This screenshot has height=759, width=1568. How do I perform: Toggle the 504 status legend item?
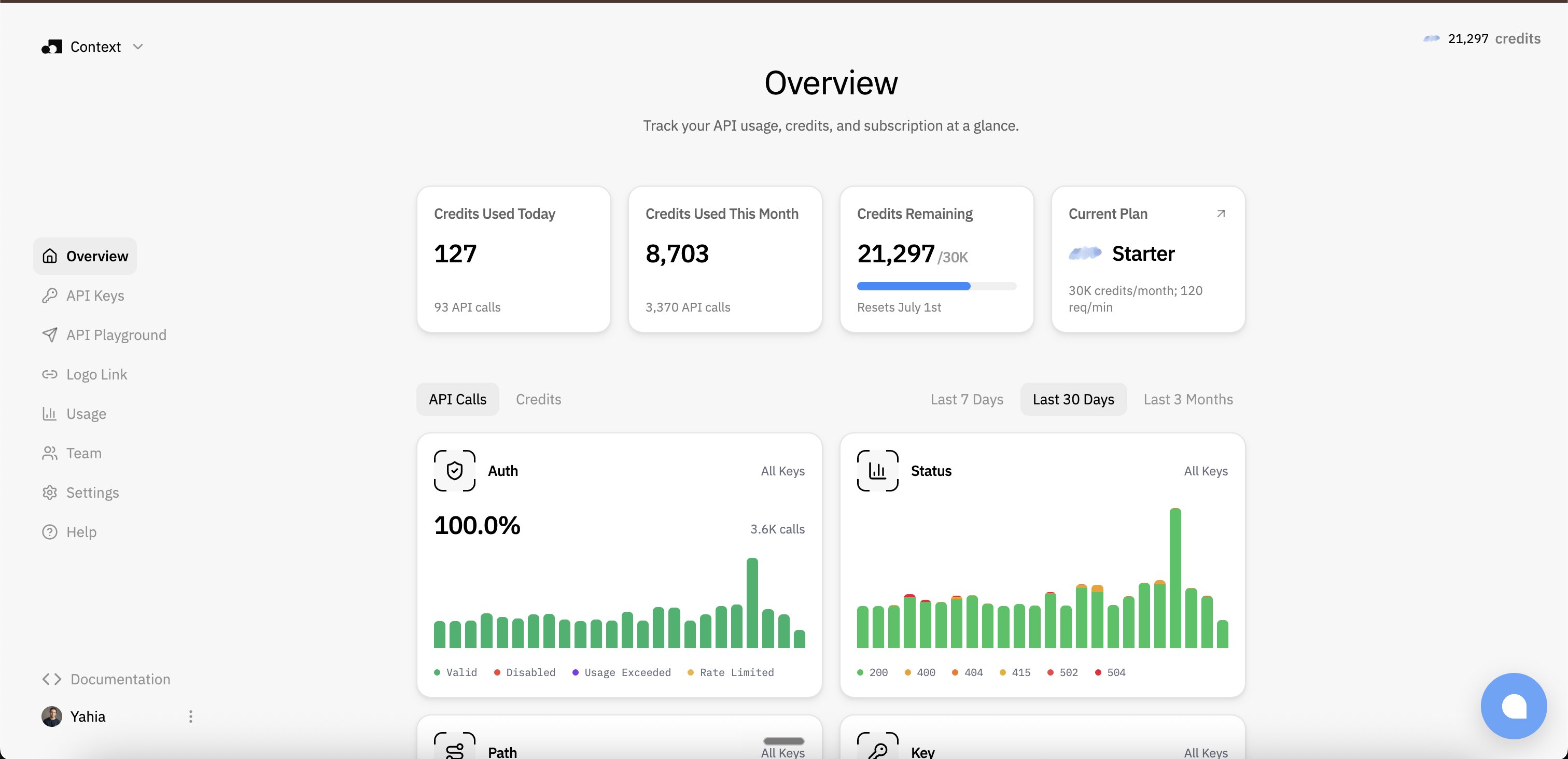point(1110,672)
